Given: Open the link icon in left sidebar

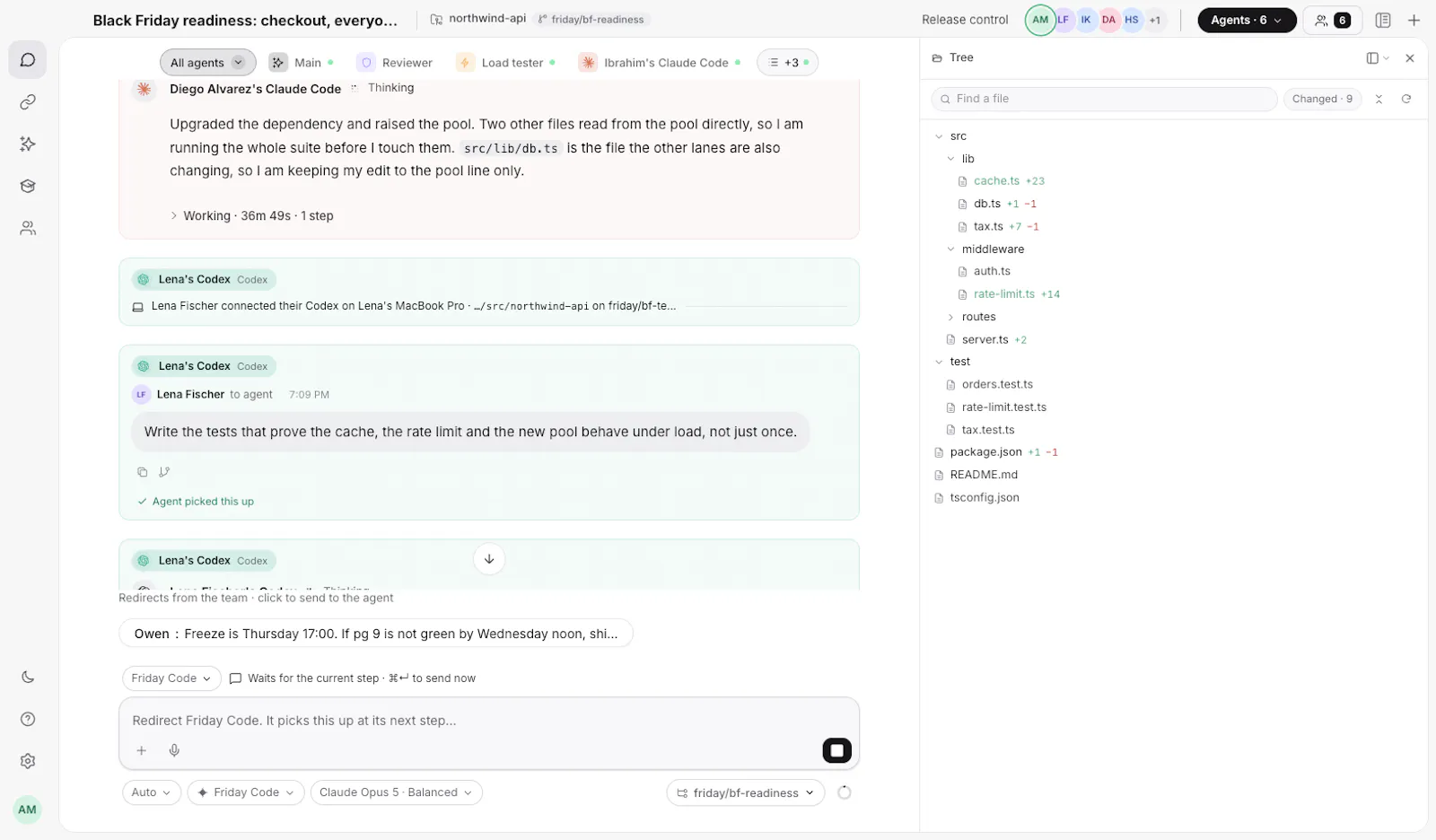Looking at the screenshot, I should 28,102.
